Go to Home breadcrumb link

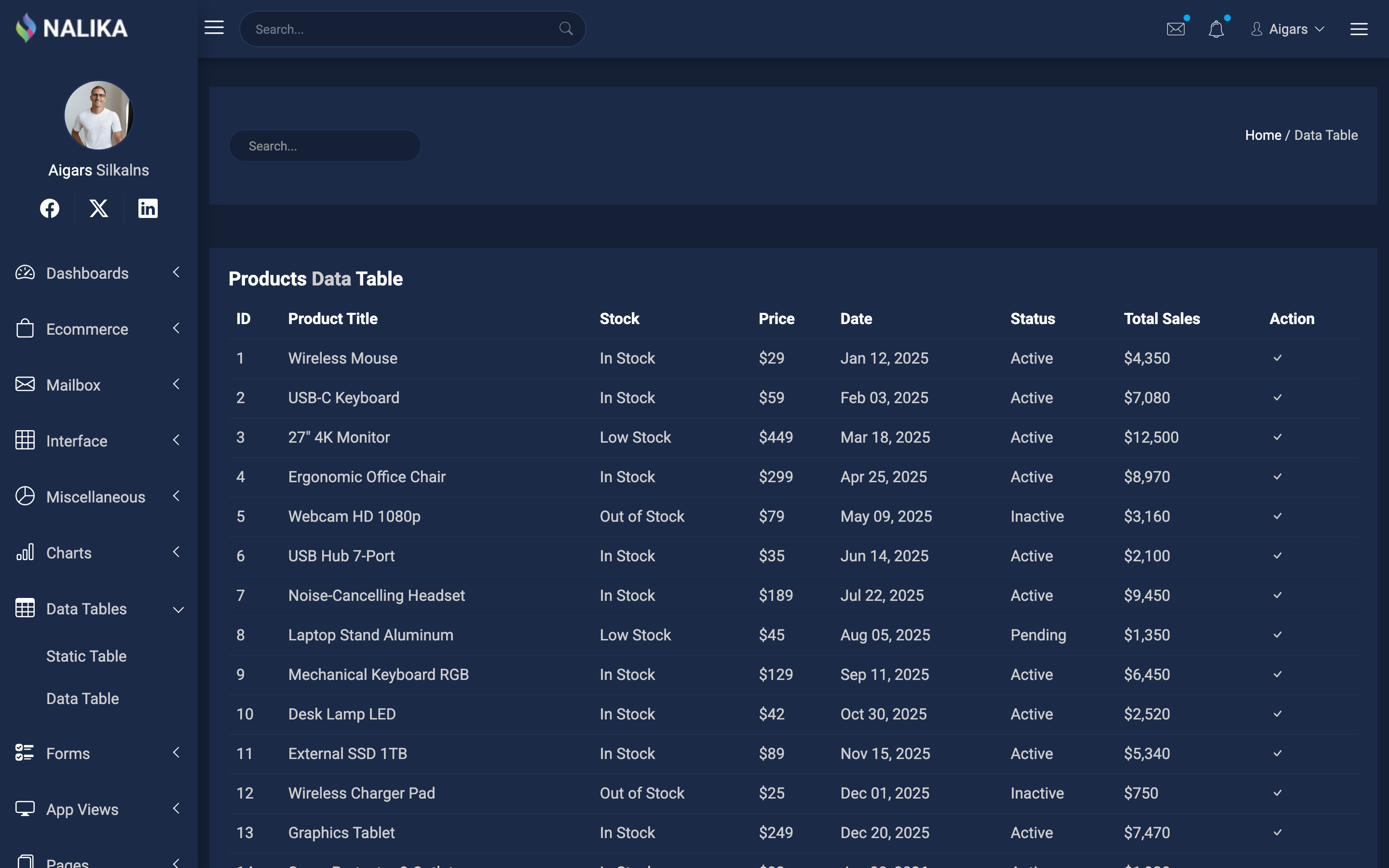[x=1263, y=135]
